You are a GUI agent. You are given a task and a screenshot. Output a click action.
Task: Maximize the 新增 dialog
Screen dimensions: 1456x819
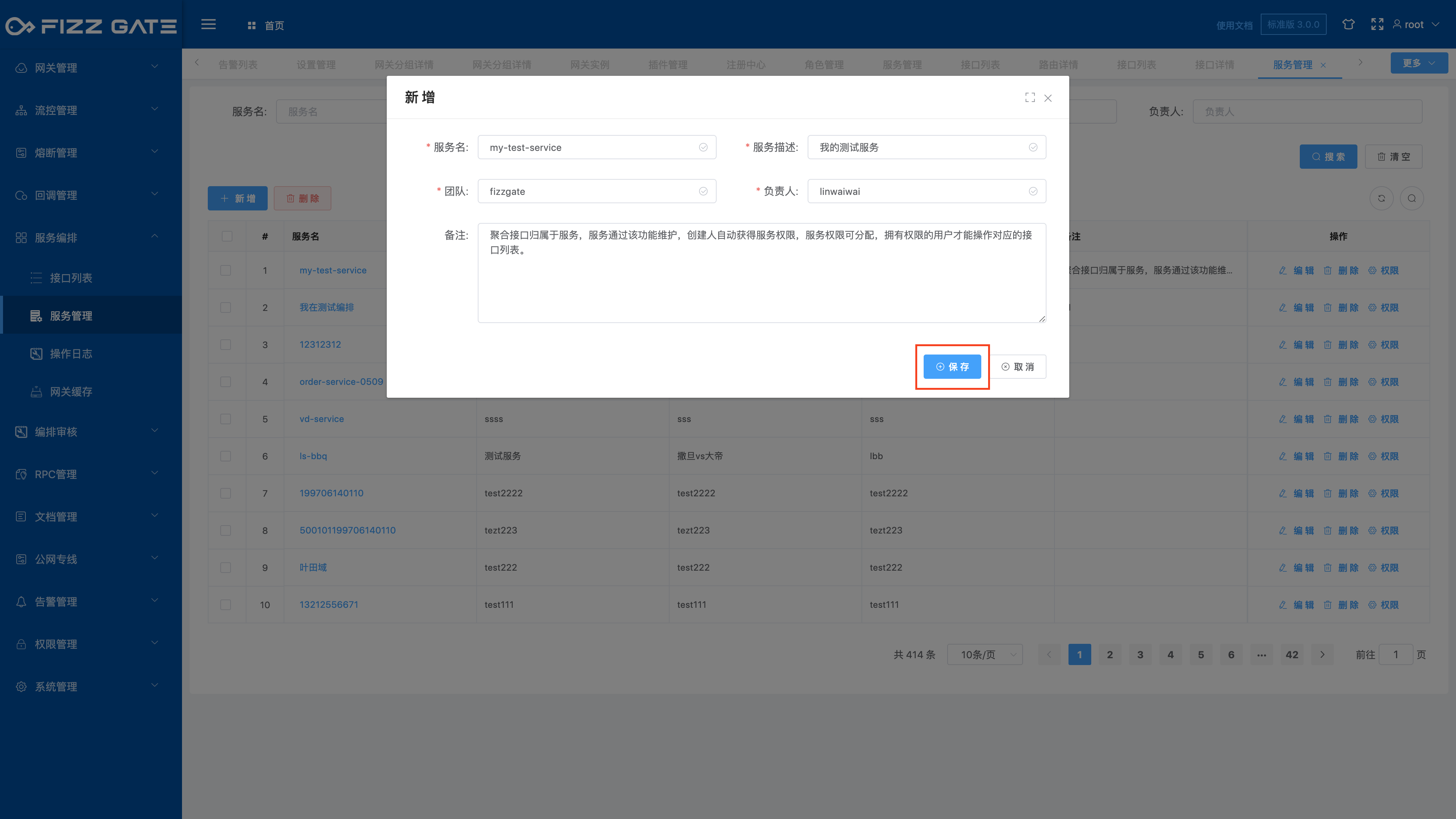[x=1030, y=98]
